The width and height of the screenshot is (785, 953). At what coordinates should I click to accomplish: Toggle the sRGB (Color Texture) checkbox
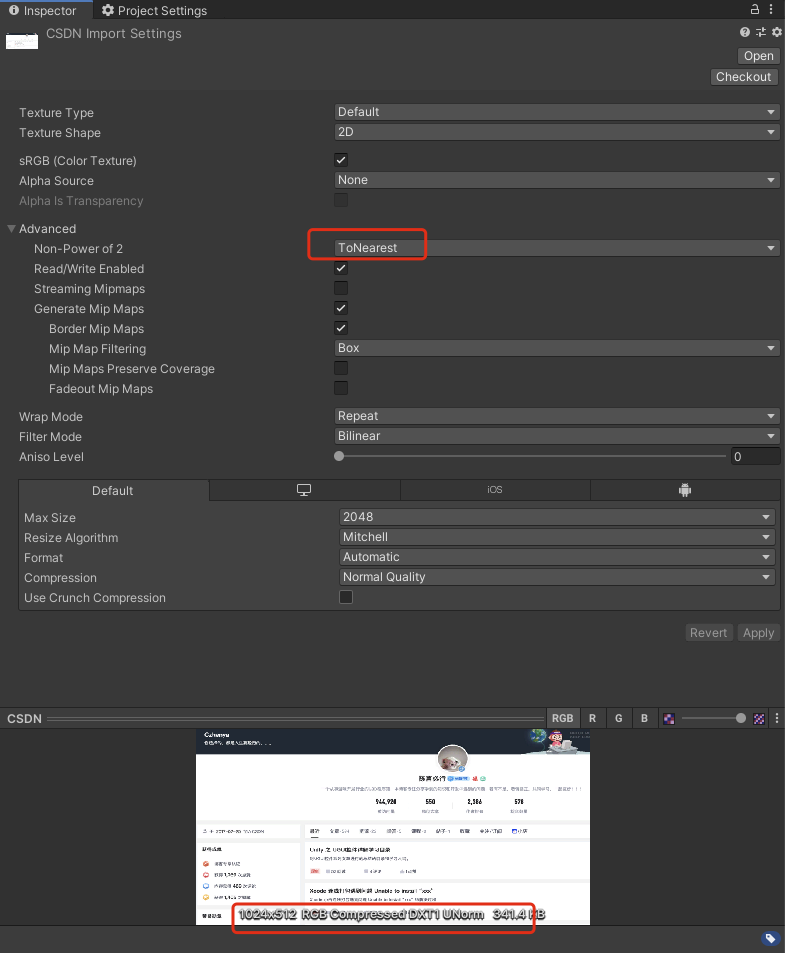[x=341, y=160]
